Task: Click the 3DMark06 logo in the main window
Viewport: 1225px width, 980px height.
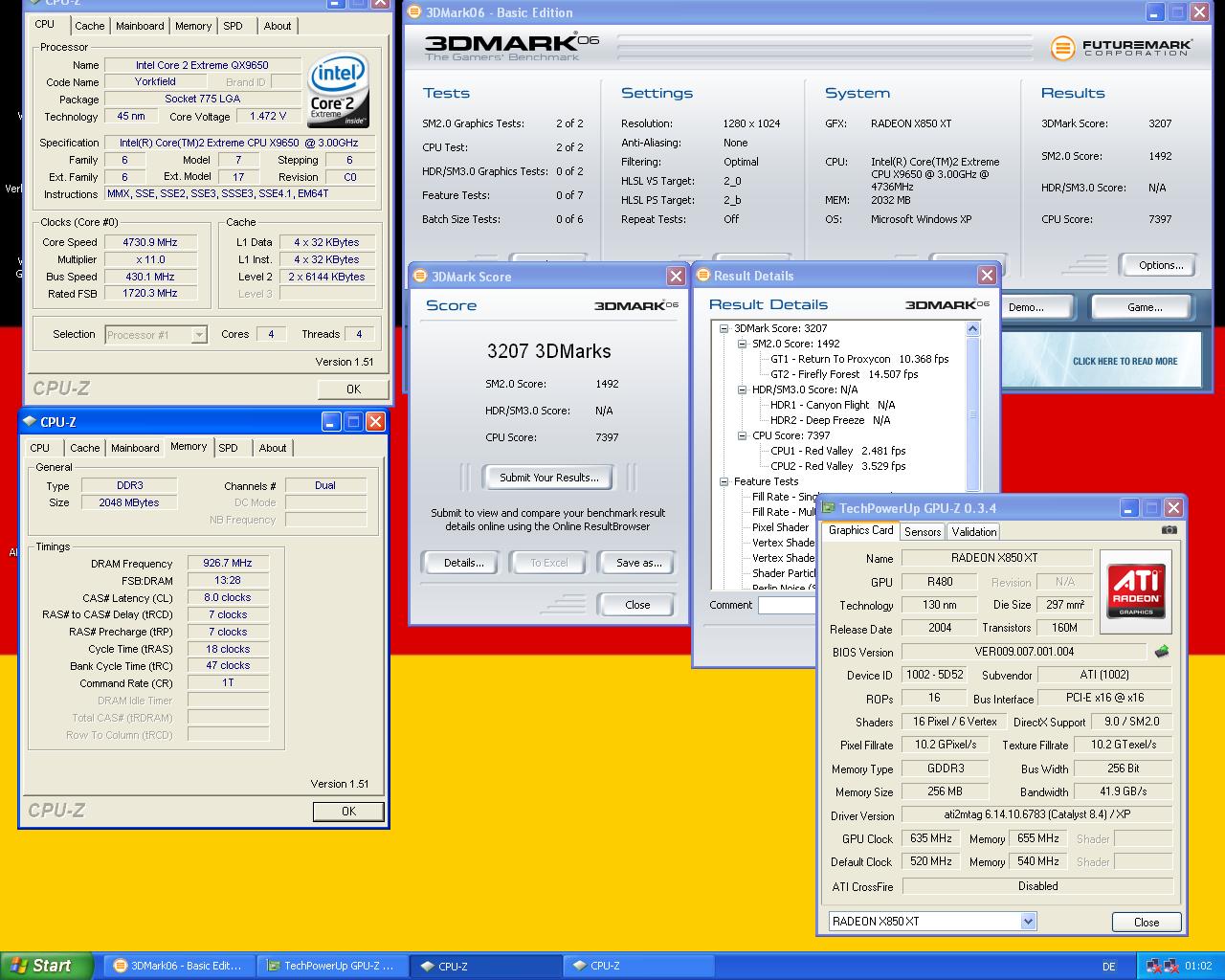Action: 511,46
